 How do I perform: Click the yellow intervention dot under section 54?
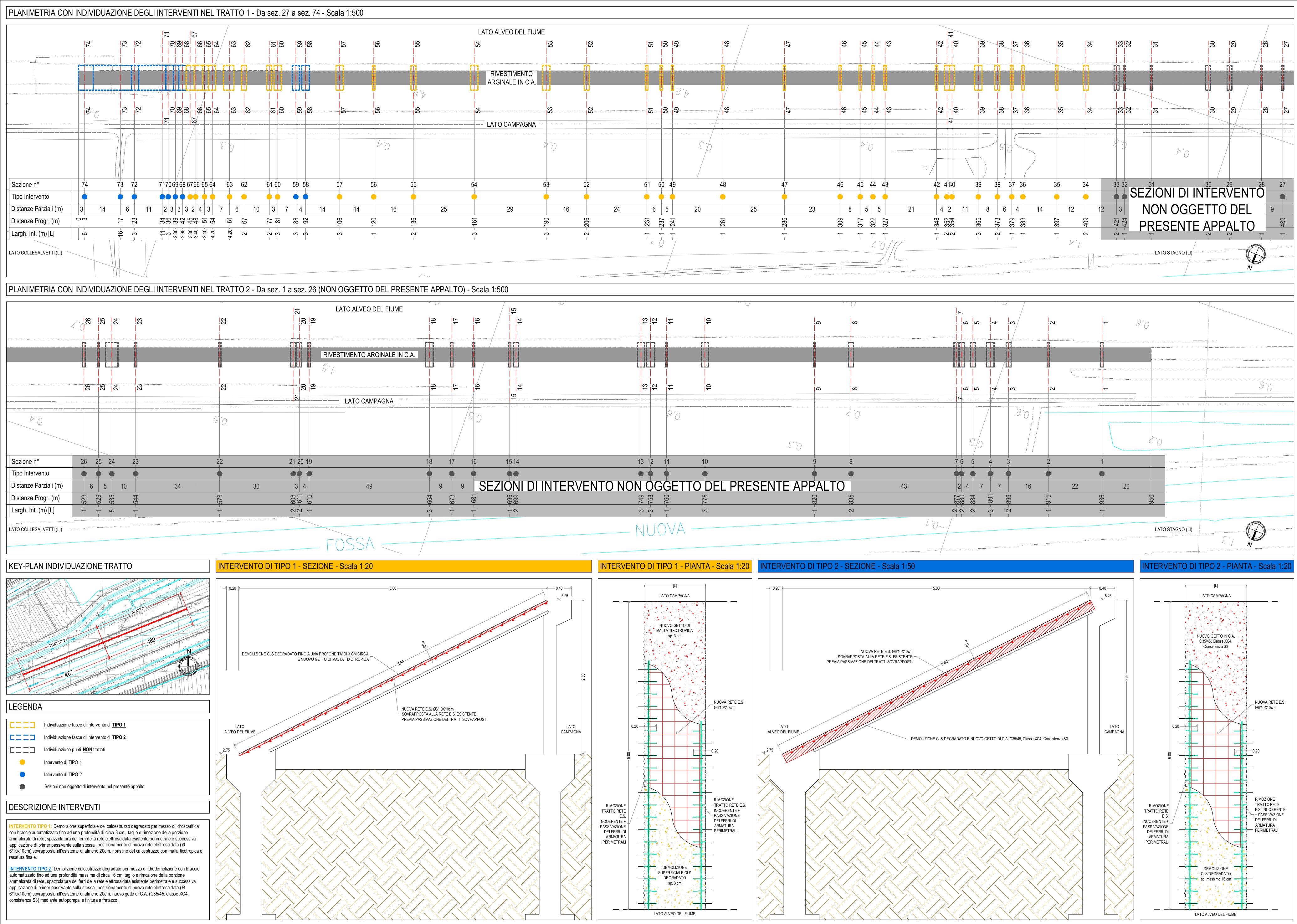tap(474, 197)
